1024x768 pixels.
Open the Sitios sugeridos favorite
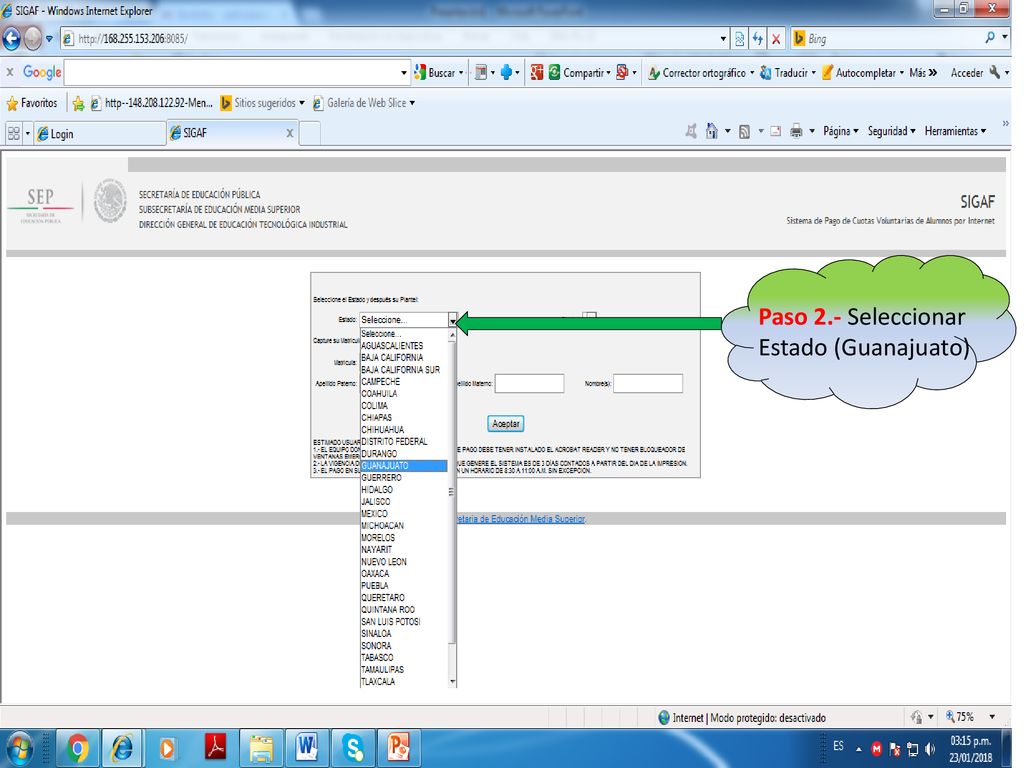[263, 103]
